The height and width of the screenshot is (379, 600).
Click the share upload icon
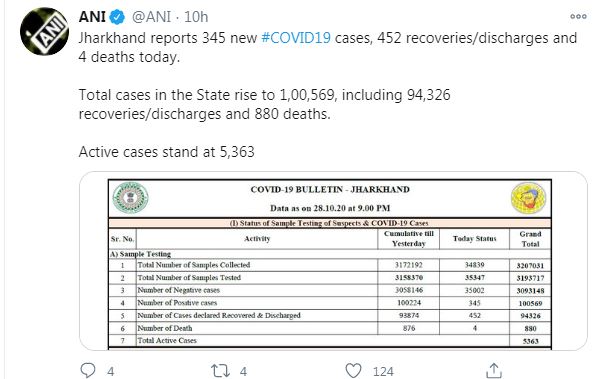coord(494,371)
